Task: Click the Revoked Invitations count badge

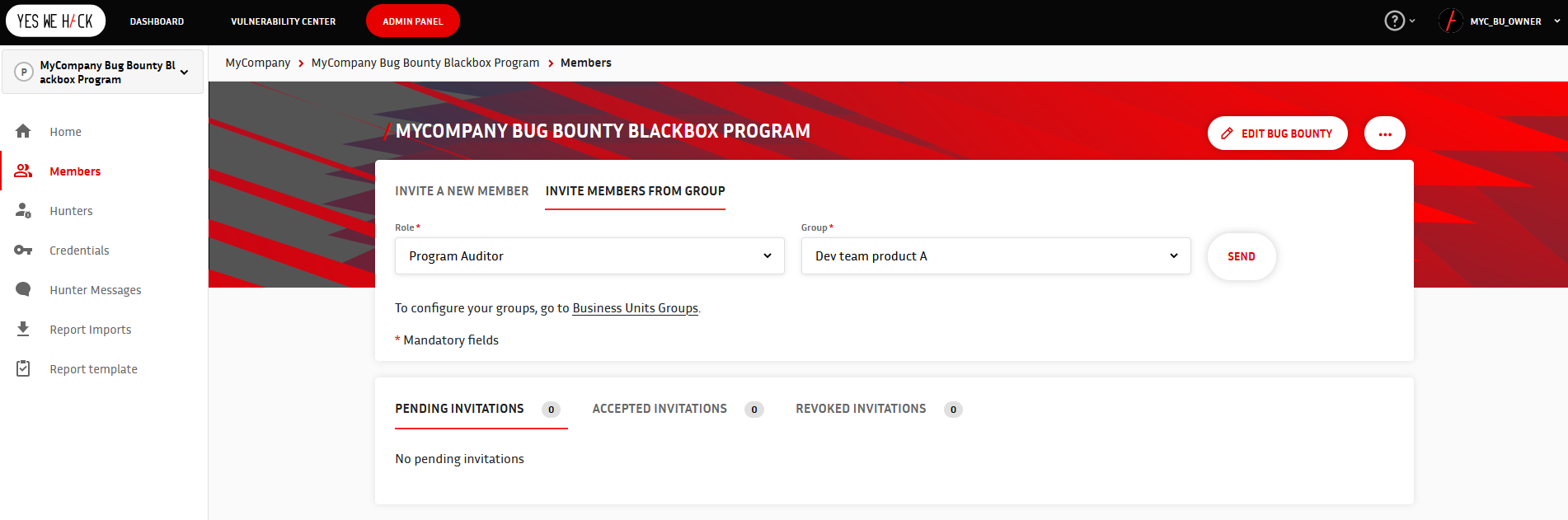Action: coord(953,410)
